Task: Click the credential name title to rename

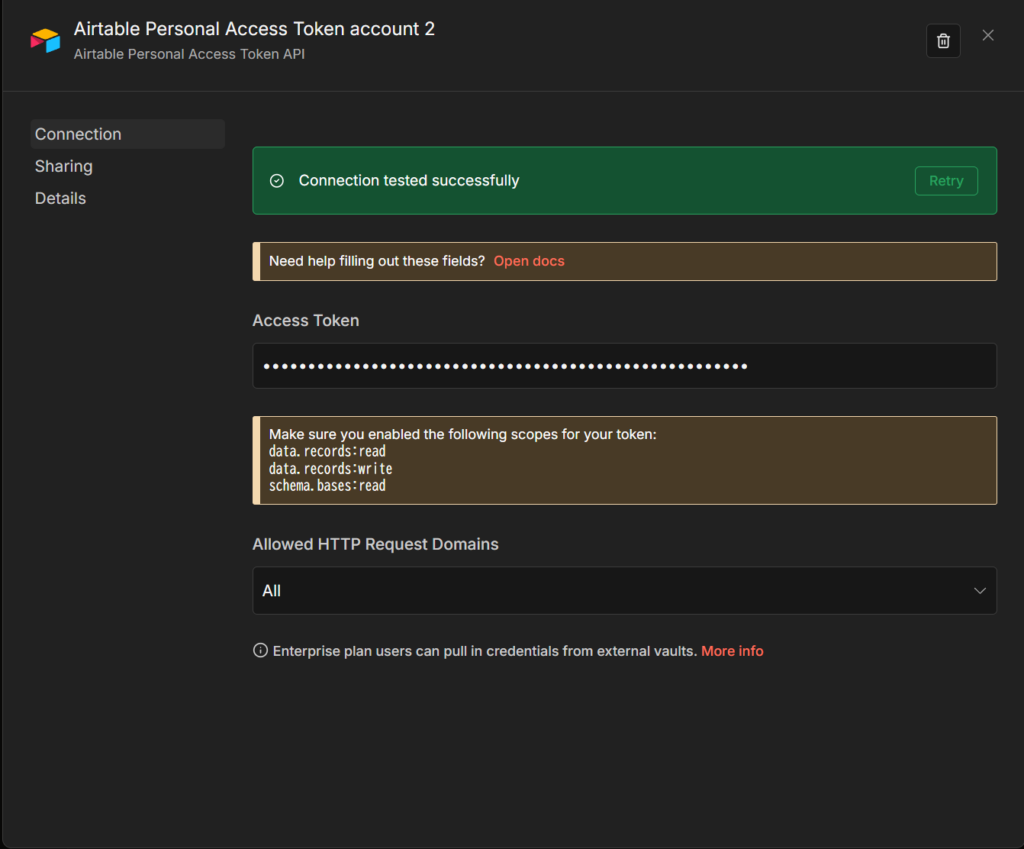Action: 254,29
